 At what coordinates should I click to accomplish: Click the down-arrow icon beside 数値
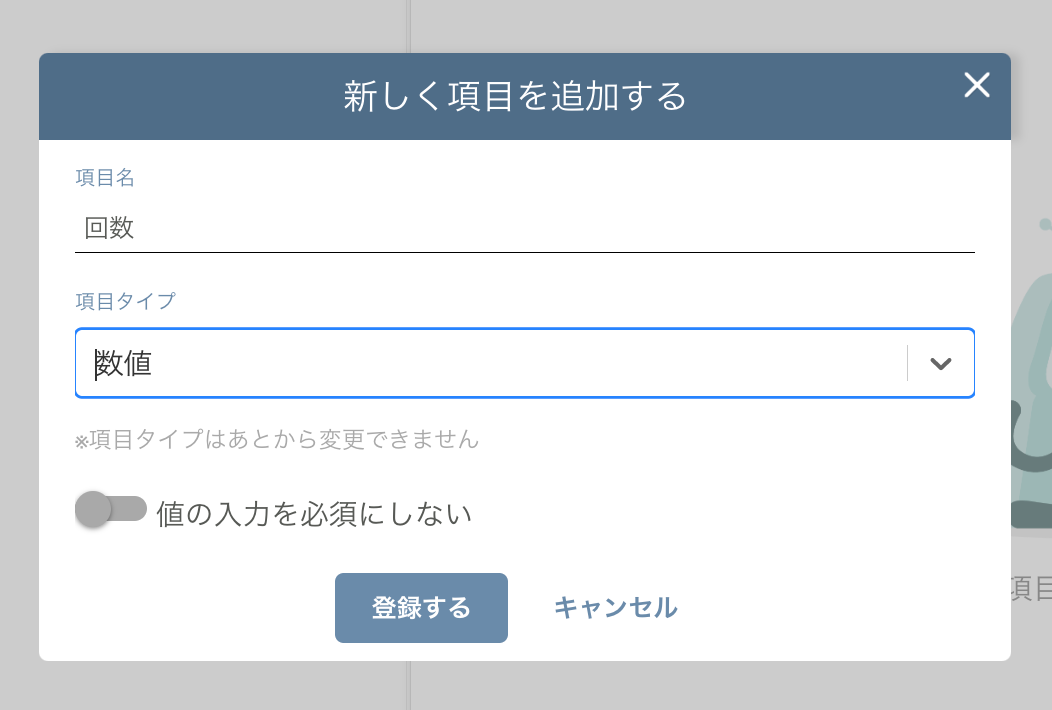(939, 363)
